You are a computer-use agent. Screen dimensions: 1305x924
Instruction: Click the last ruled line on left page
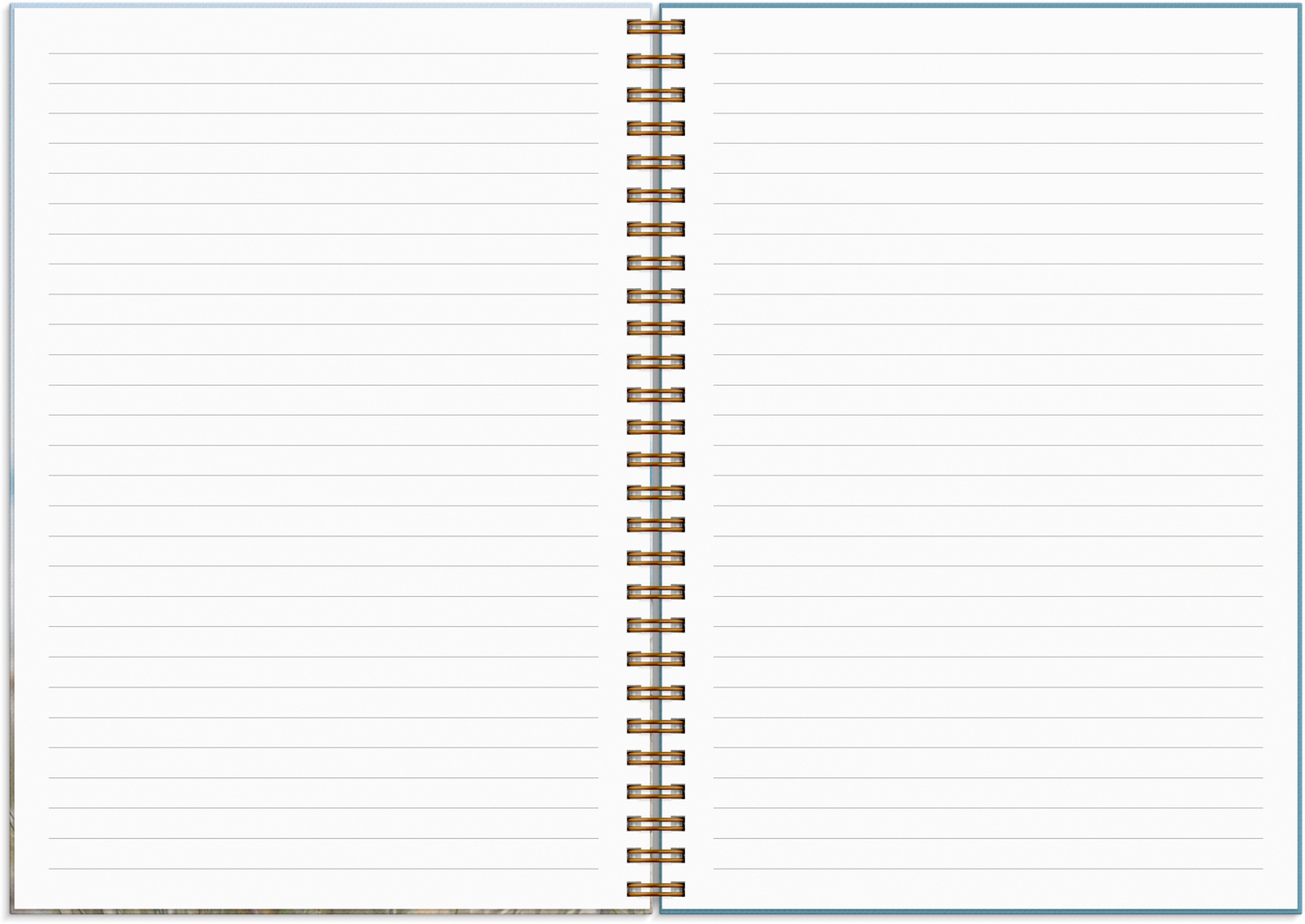coord(323,869)
